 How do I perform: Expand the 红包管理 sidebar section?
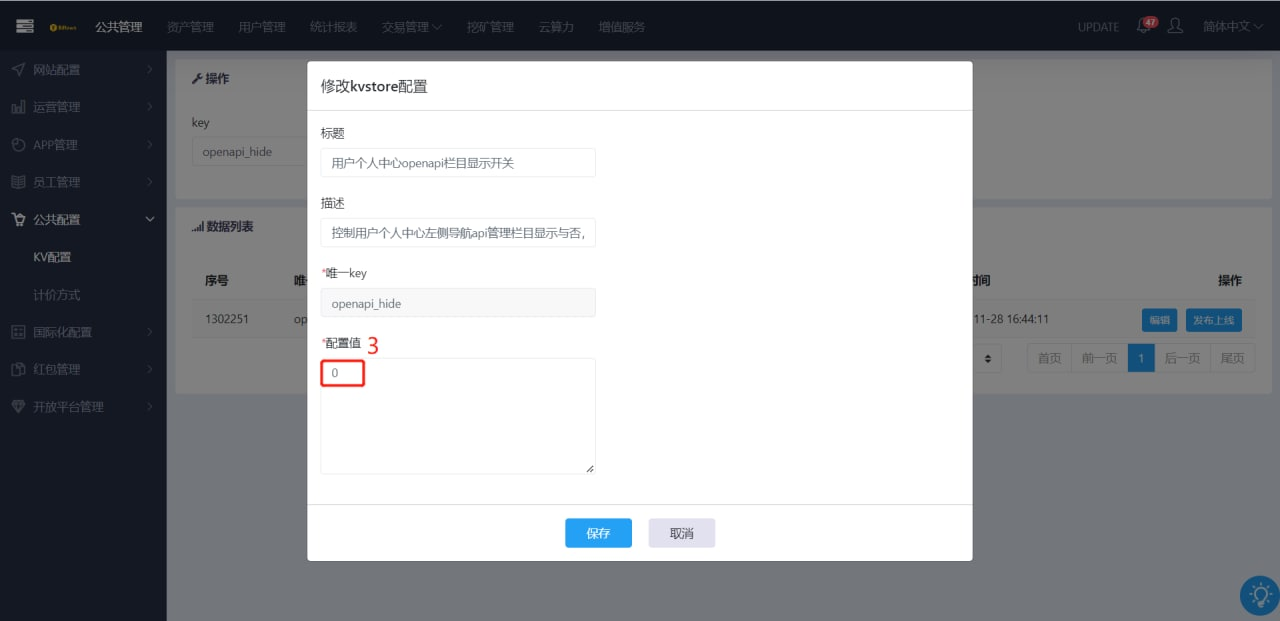pos(83,369)
